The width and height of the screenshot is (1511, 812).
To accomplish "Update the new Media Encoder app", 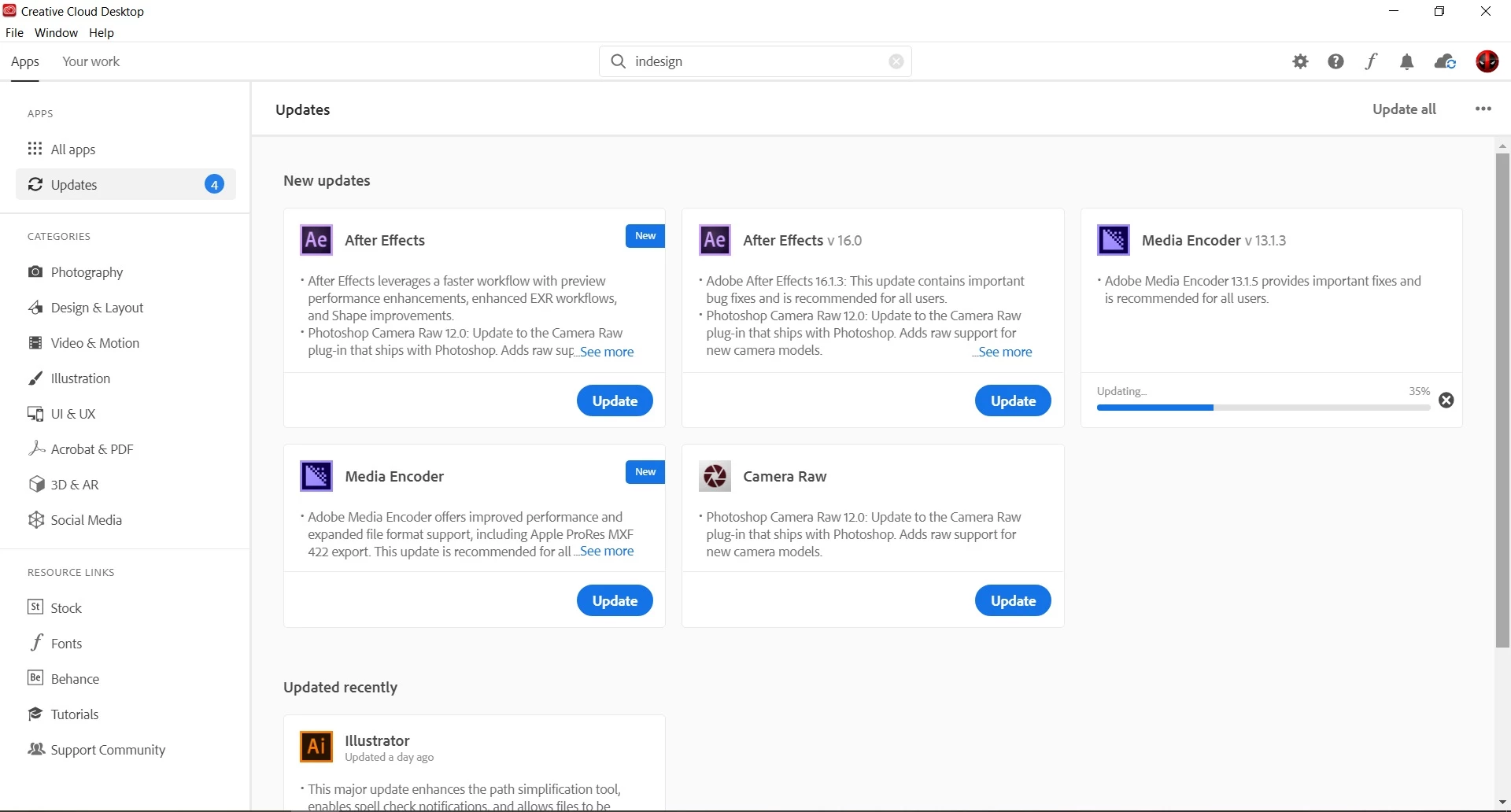I will [x=615, y=600].
